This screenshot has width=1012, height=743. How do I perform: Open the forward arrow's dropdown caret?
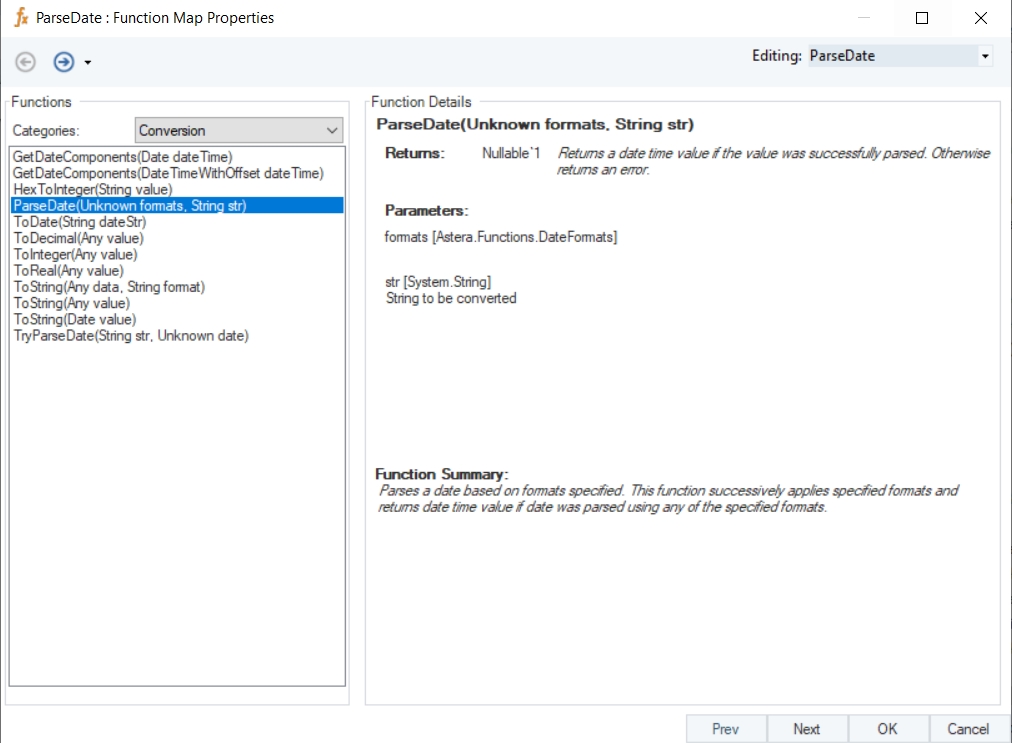(x=88, y=63)
